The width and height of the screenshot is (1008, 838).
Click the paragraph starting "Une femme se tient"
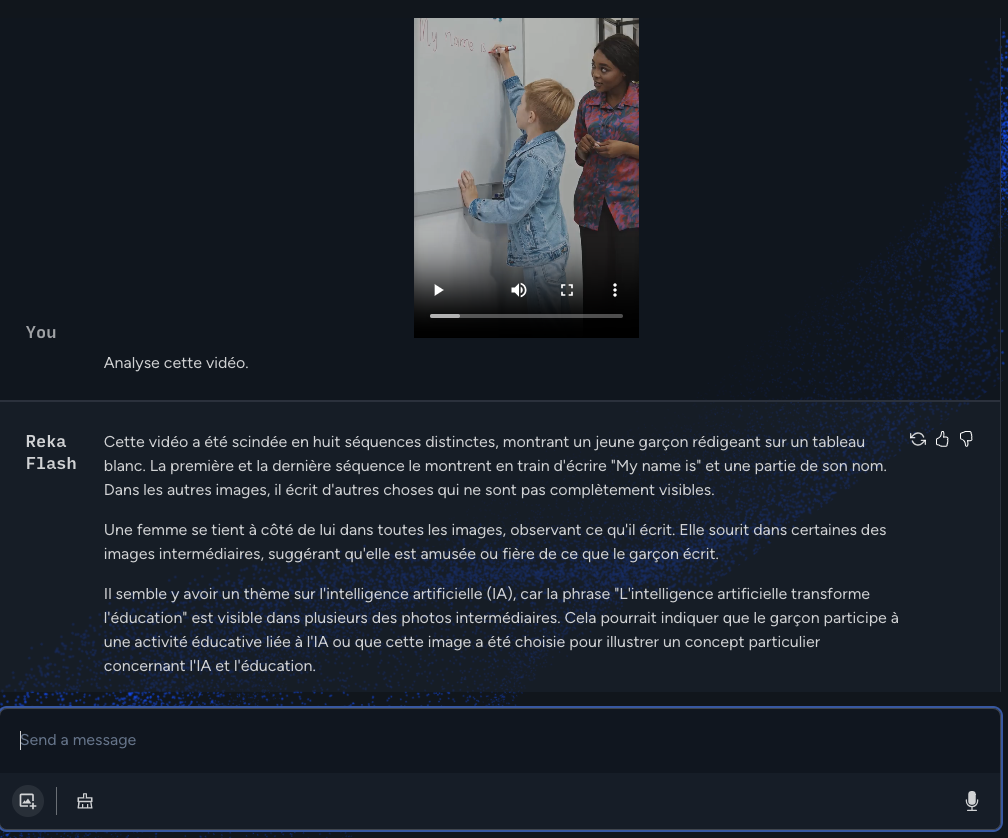click(495, 542)
